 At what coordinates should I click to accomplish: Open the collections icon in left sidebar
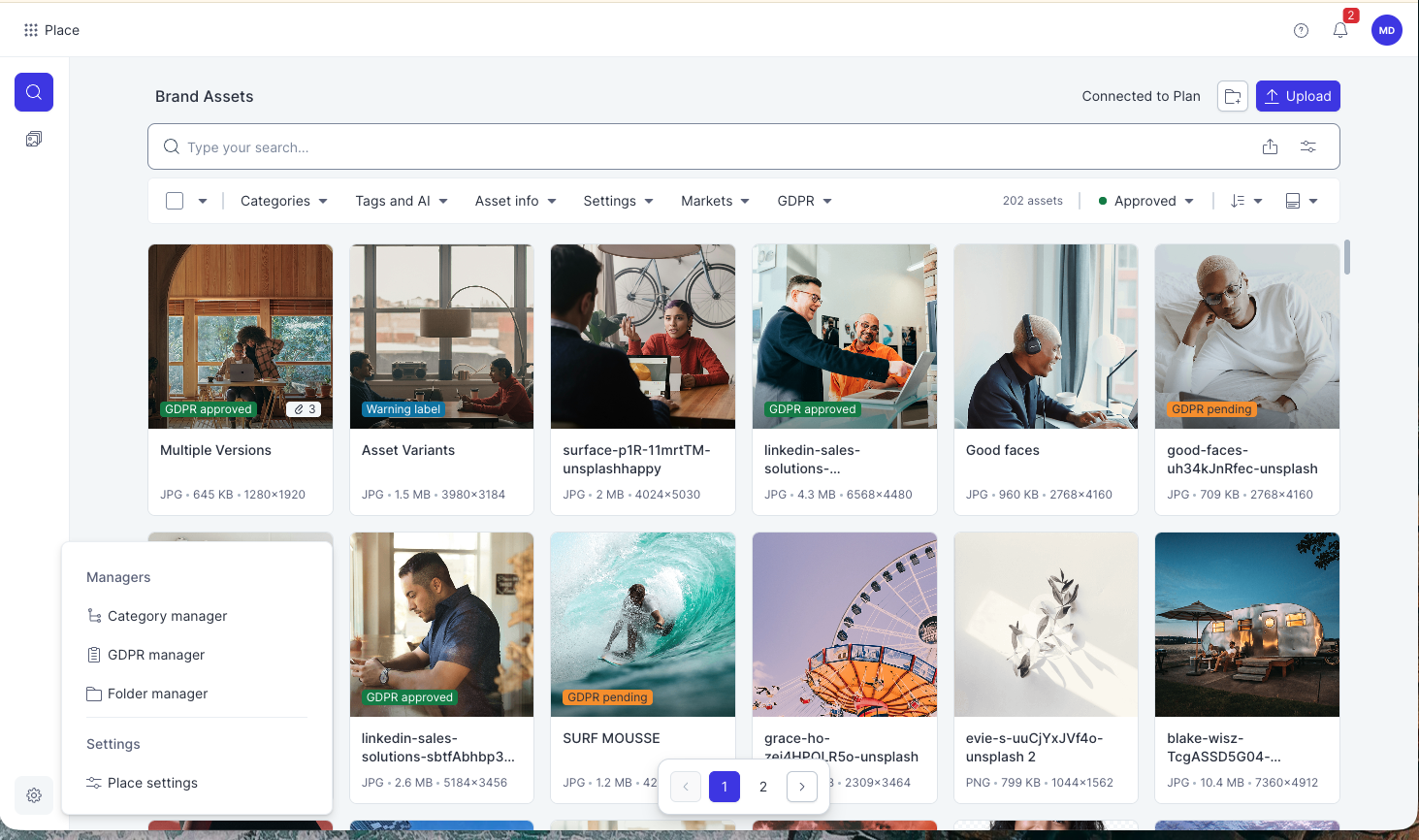(x=34, y=139)
